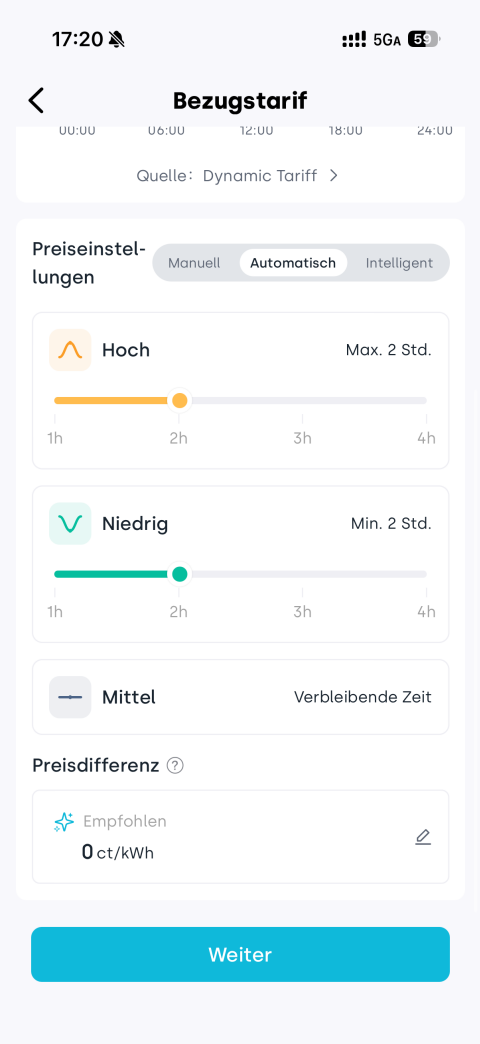Tap the battery indicator in status bar
Viewport: 480px width, 1044px height.
(x=423, y=40)
